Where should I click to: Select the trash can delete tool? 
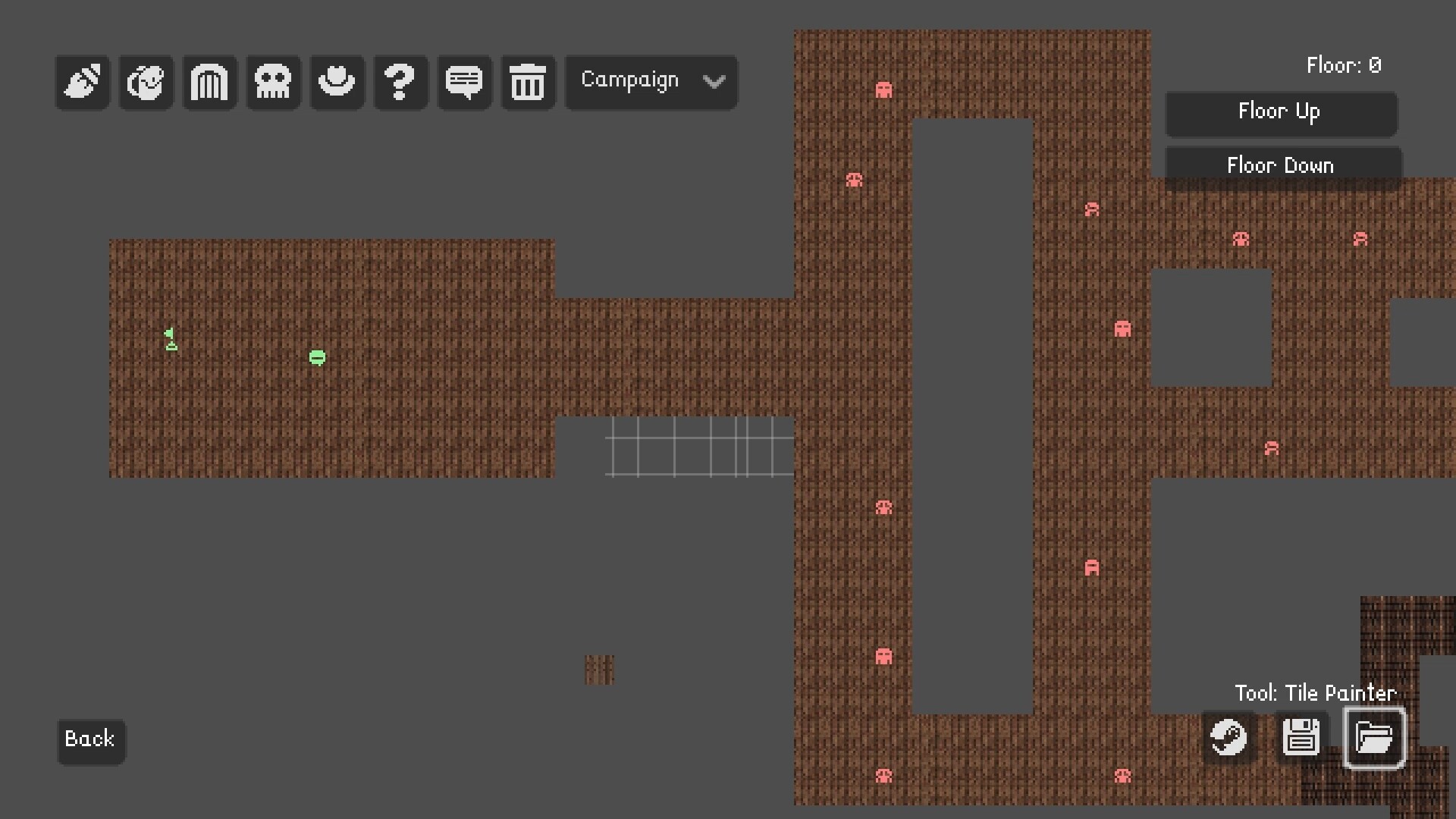click(x=528, y=82)
